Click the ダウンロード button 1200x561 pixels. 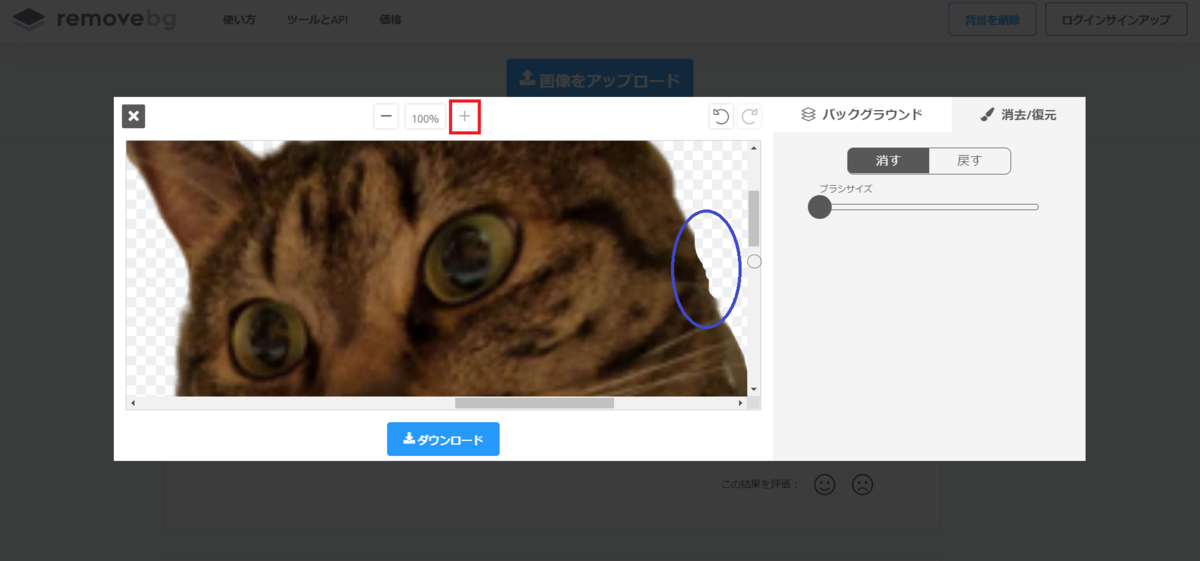click(443, 439)
